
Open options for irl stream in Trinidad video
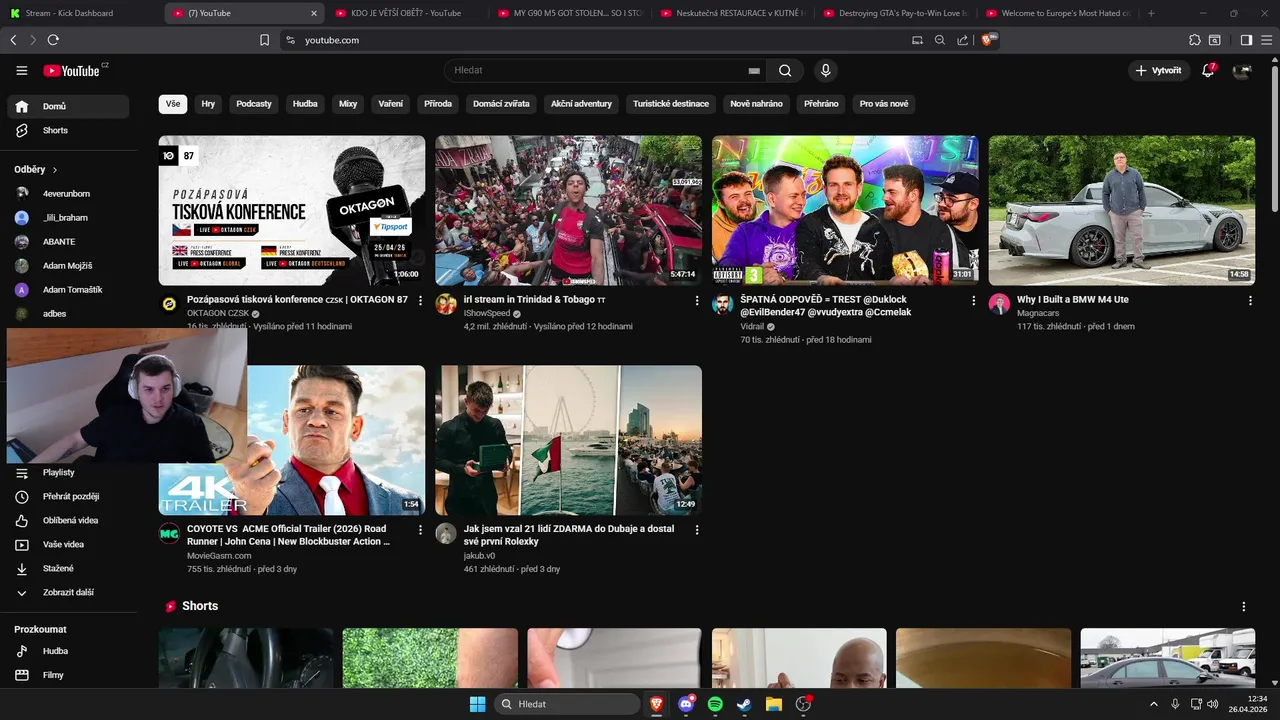697,300
